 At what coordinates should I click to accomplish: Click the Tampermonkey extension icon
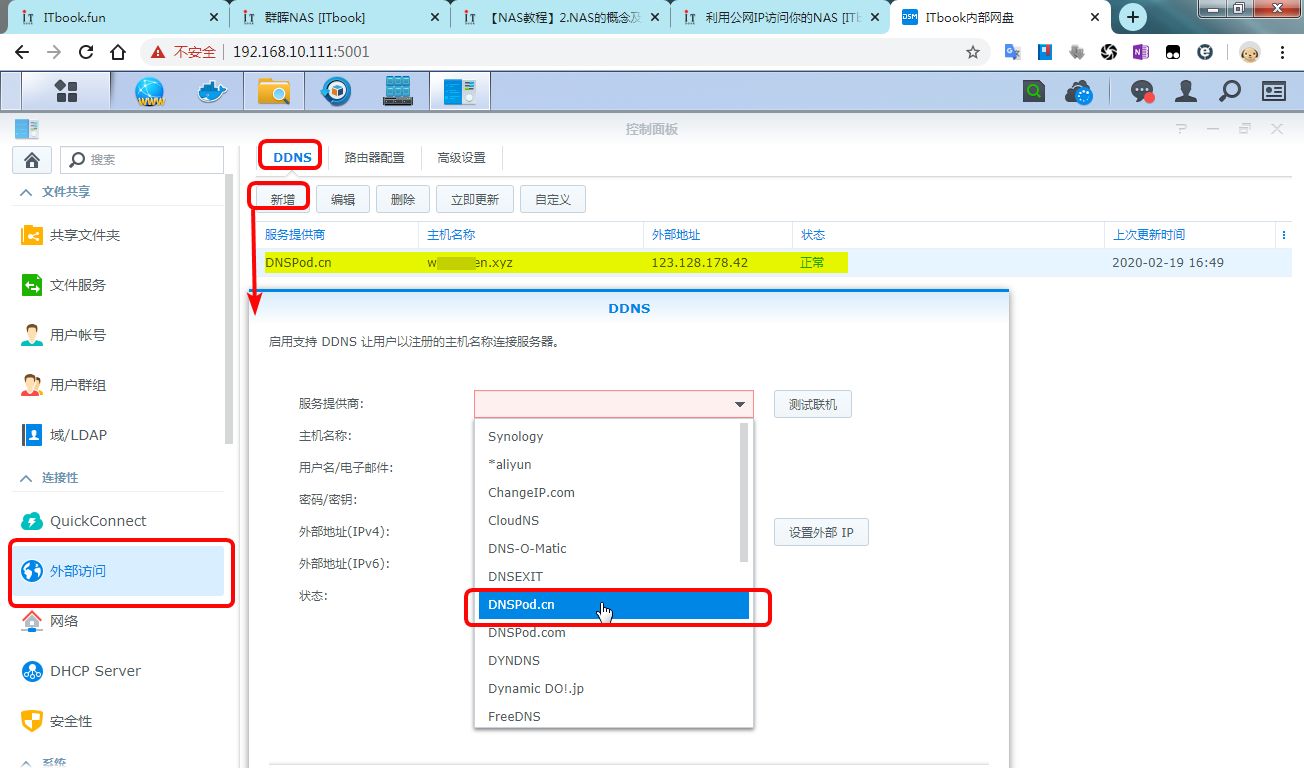tap(1173, 52)
